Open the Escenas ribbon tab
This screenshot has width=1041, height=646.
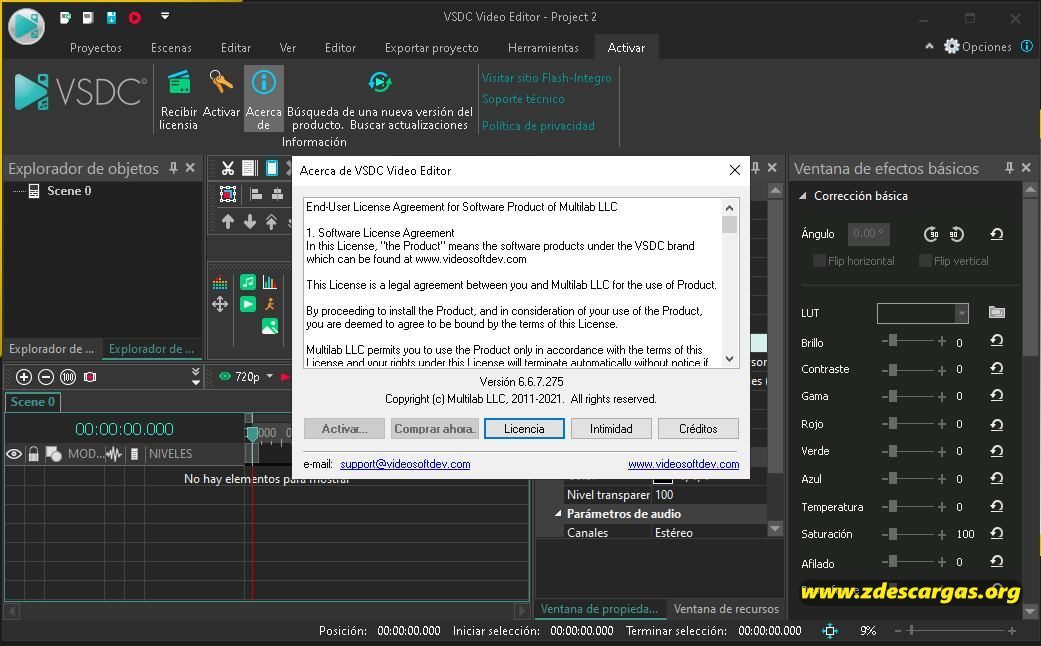(x=171, y=48)
